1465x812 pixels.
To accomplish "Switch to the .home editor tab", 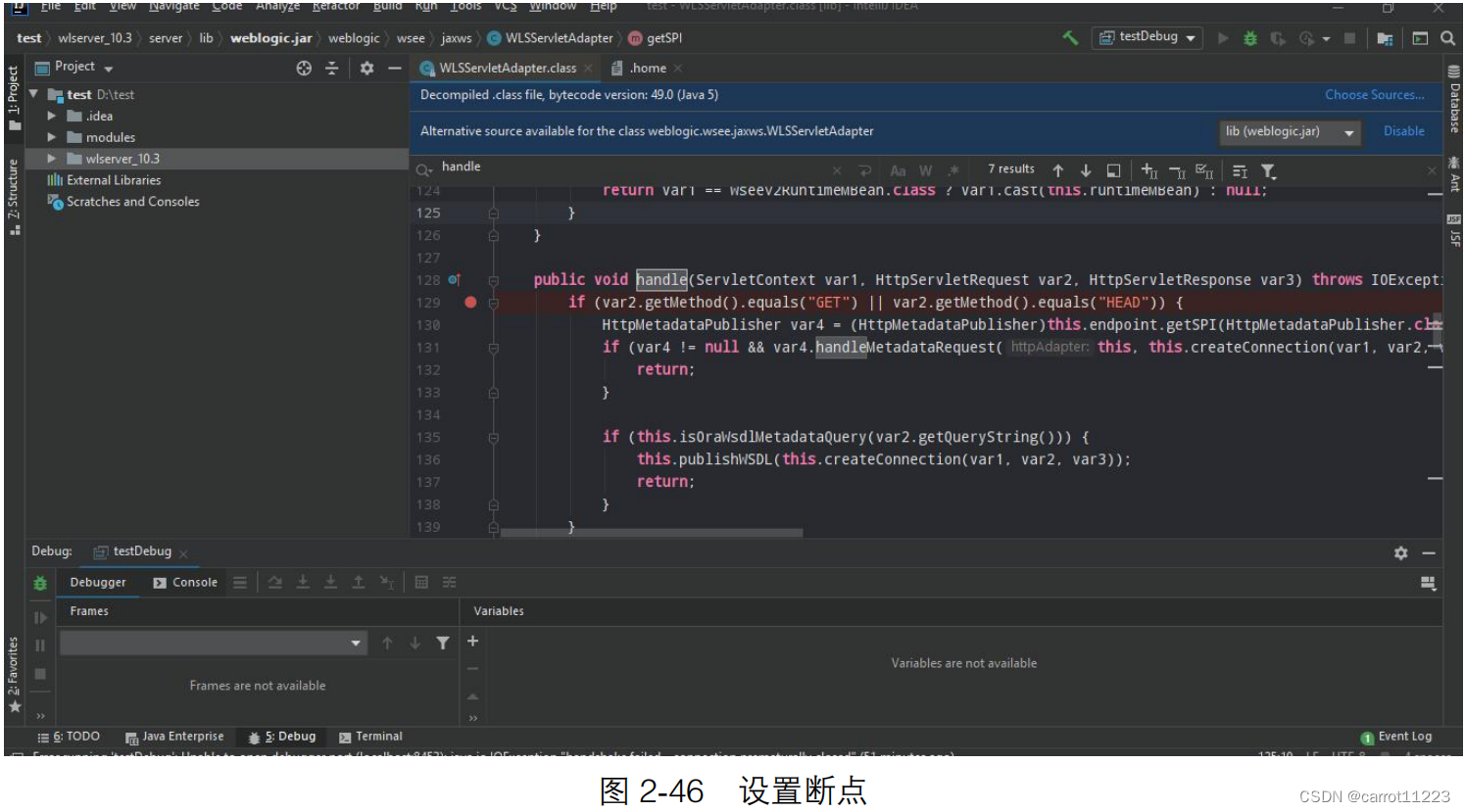I will point(646,68).
